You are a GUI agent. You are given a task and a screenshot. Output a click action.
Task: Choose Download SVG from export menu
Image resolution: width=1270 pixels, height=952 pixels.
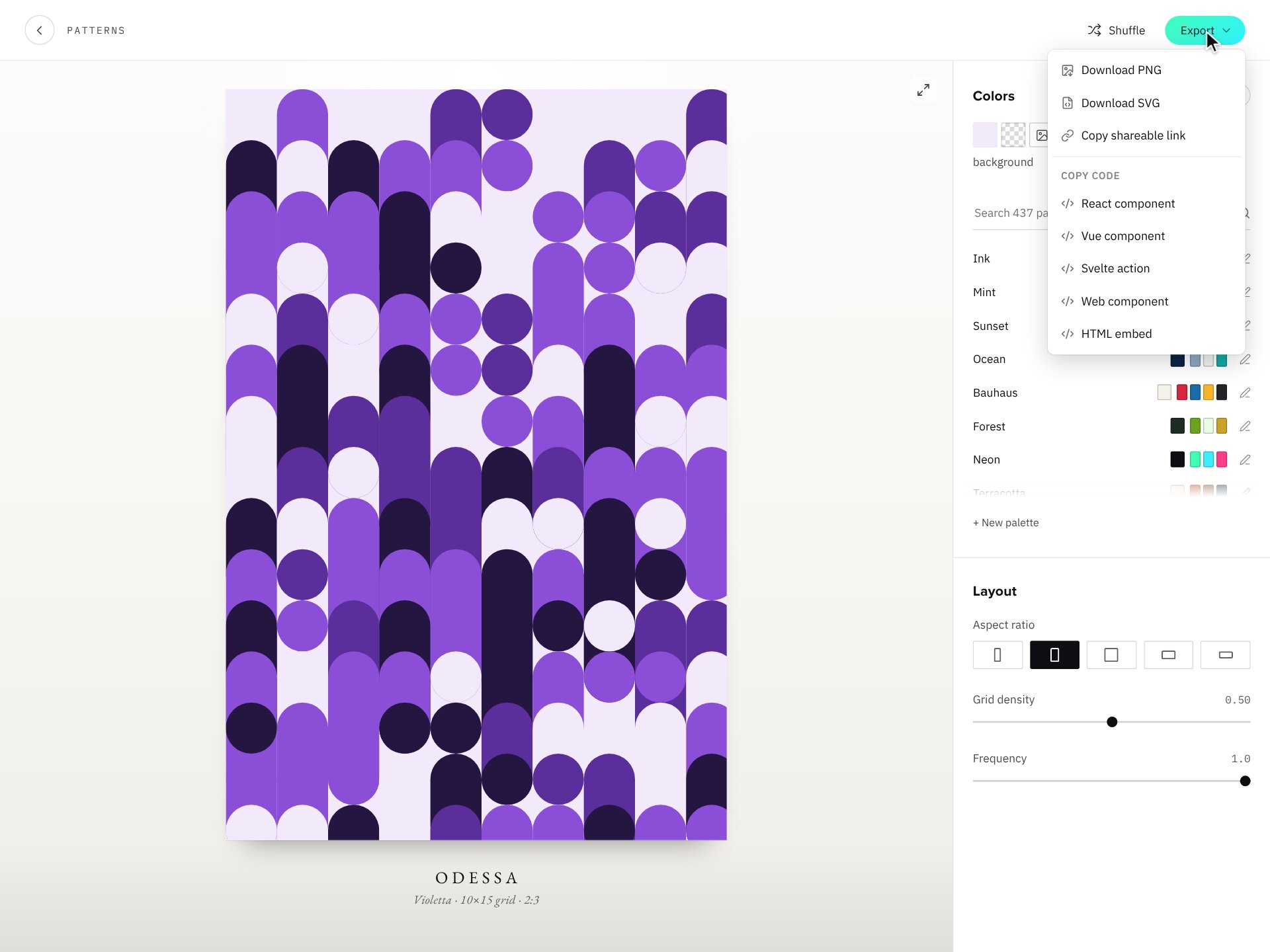coord(1146,103)
